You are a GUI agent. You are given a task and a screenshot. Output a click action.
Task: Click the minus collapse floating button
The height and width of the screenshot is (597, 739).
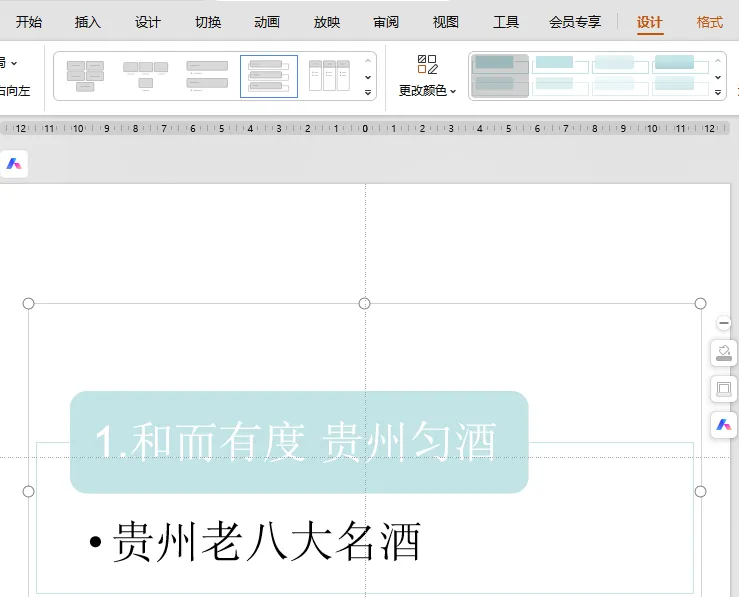pyautogui.click(x=724, y=323)
